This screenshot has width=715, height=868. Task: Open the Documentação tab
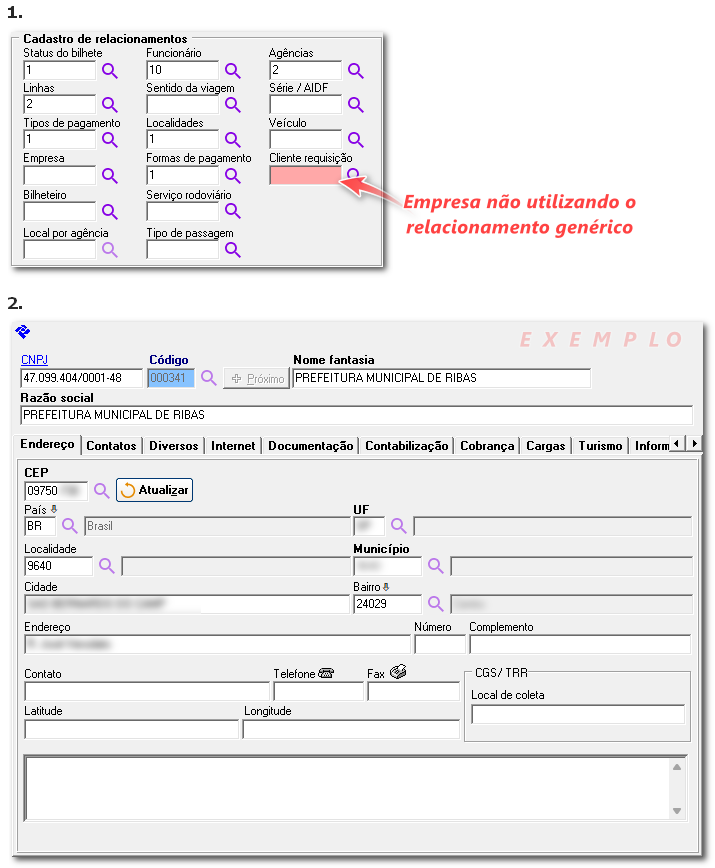point(310,446)
